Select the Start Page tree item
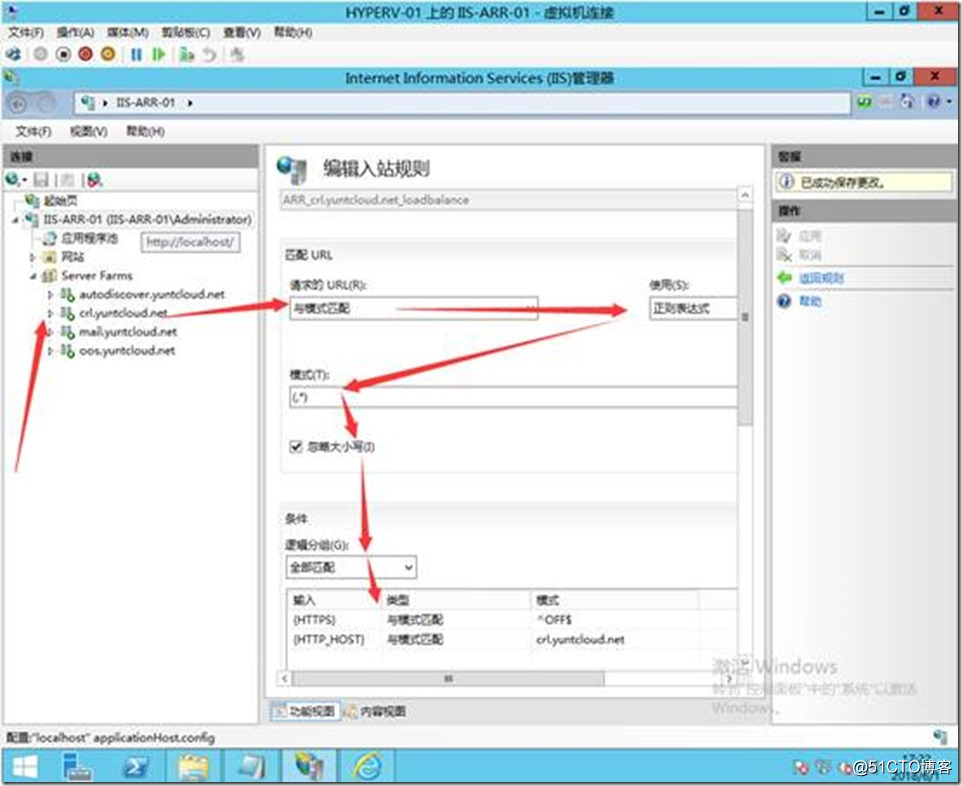 pyautogui.click(x=60, y=201)
